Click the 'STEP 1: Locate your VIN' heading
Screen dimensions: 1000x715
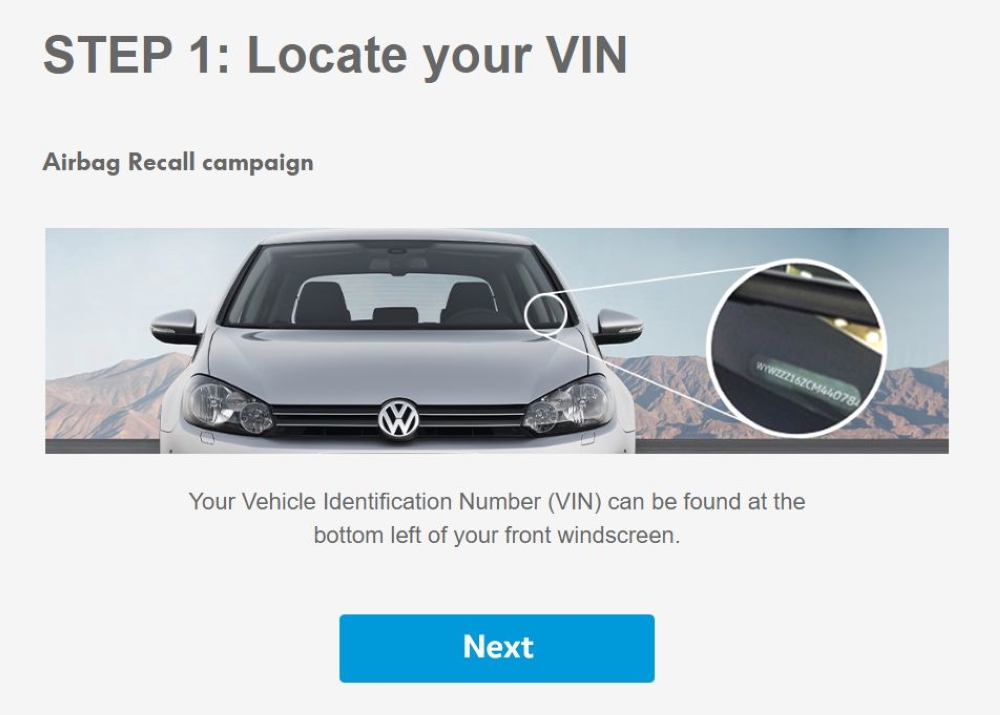[335, 55]
